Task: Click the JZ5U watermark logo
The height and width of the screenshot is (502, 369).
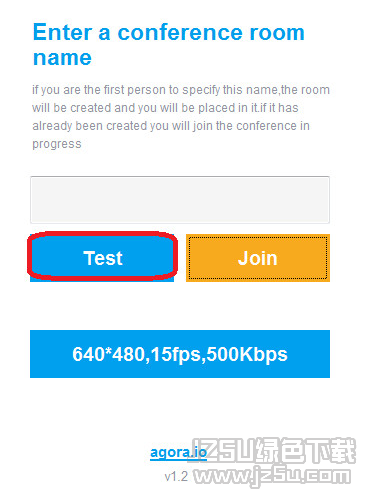Action: [x=274, y=451]
